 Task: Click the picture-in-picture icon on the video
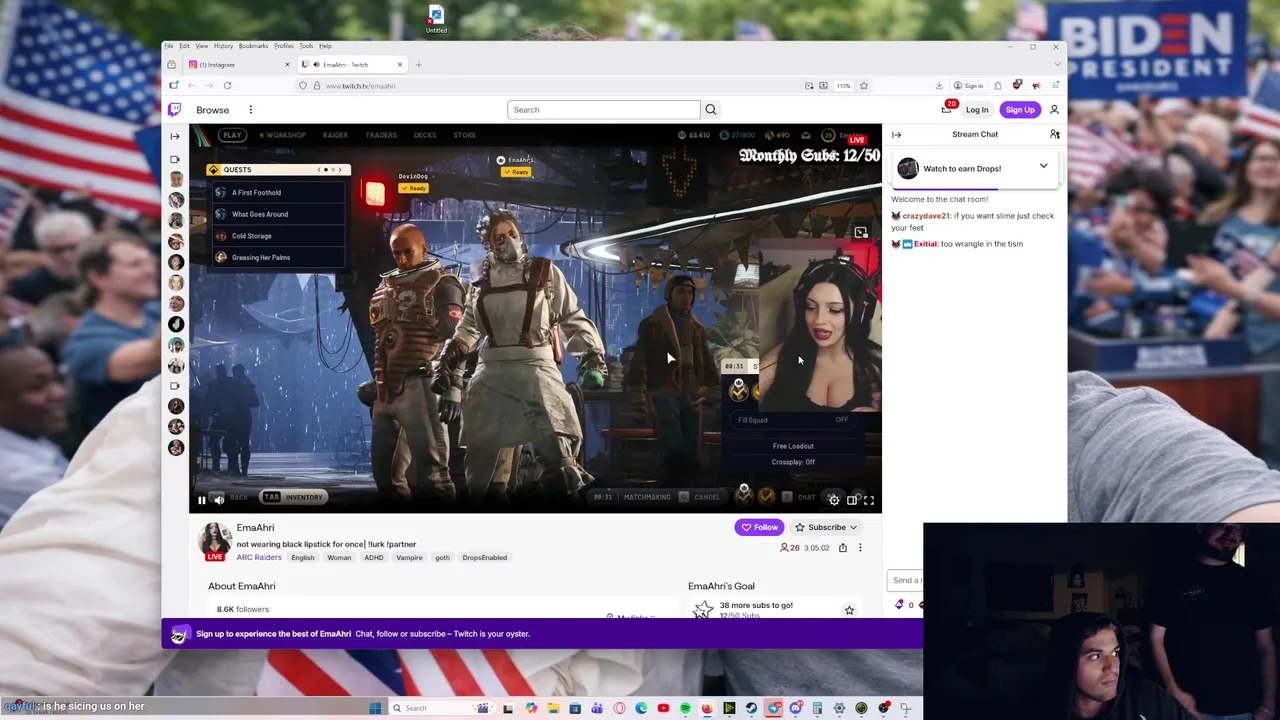[860, 232]
